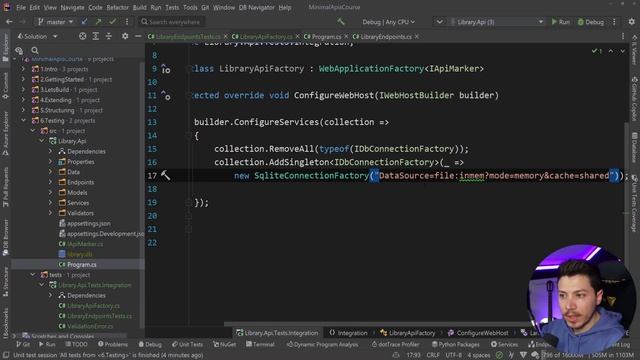
Task: Open the Problems tool window
Action: click(113, 344)
